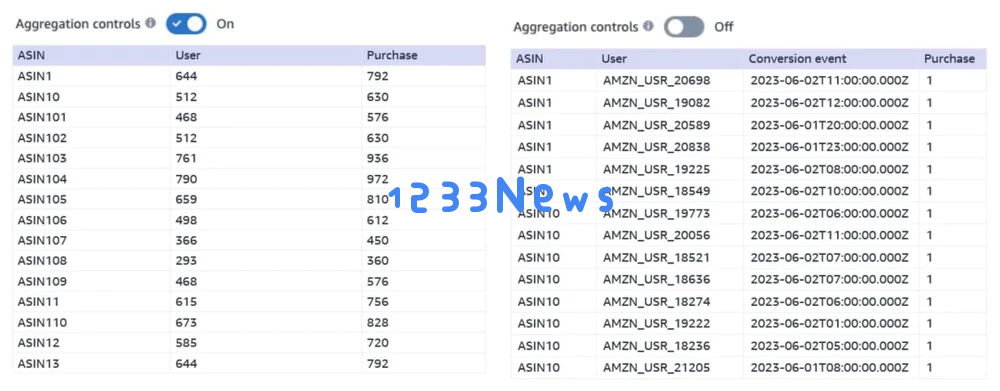Click timestamp 2023-06-02T08:00:00.000Z
Image resolution: width=1000 pixels, height=391 pixels.
click(829, 169)
